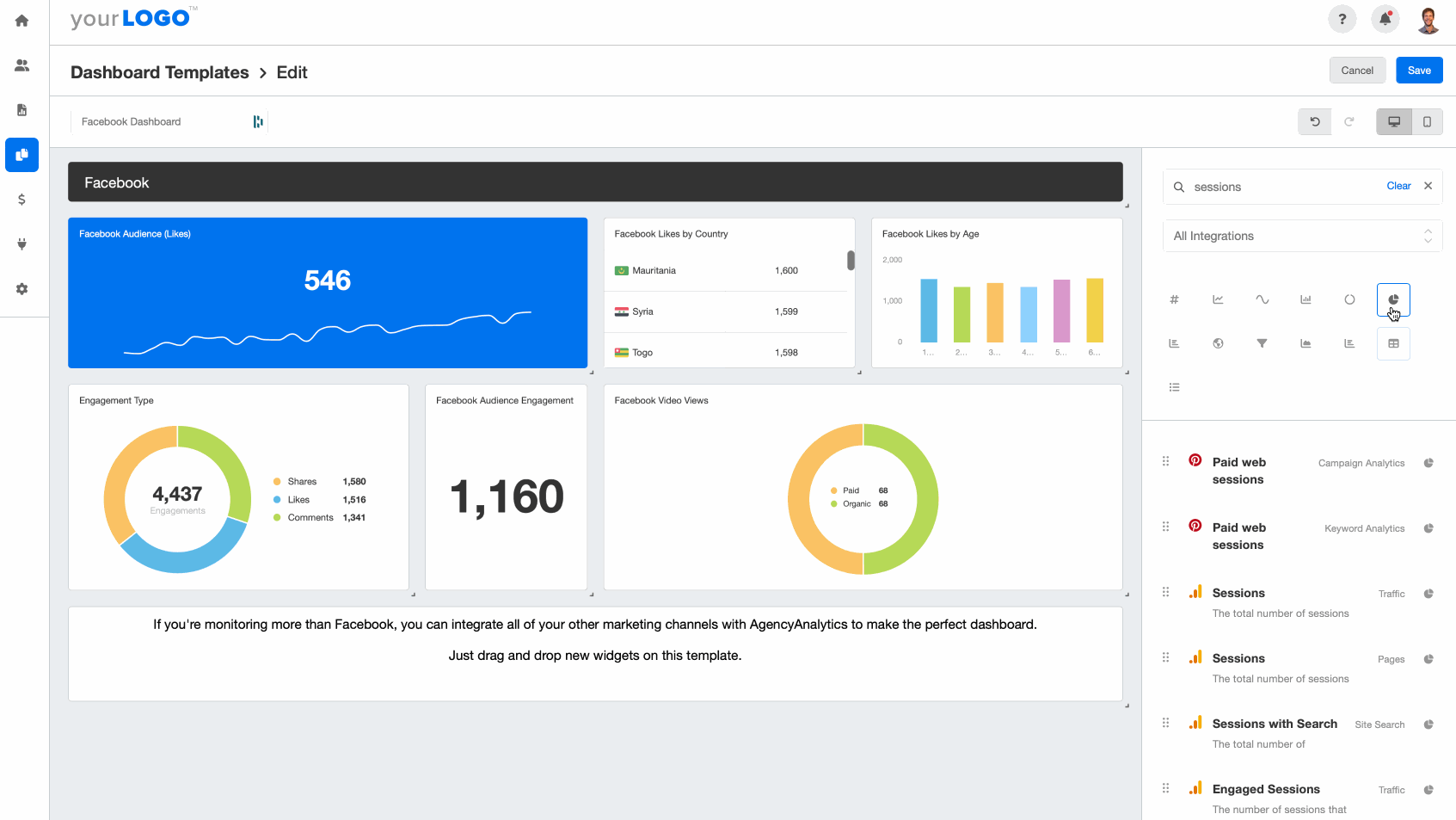1456x820 pixels.
Task: Select the globe map widget type
Action: 1218,343
